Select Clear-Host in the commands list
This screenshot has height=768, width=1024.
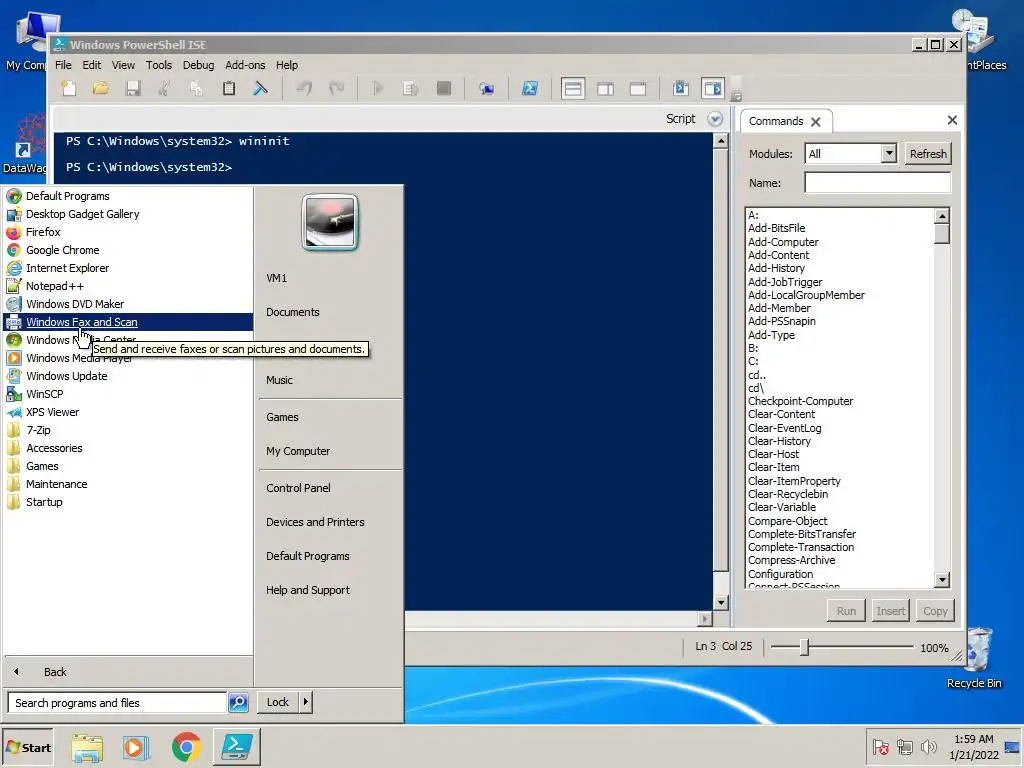tap(774, 454)
